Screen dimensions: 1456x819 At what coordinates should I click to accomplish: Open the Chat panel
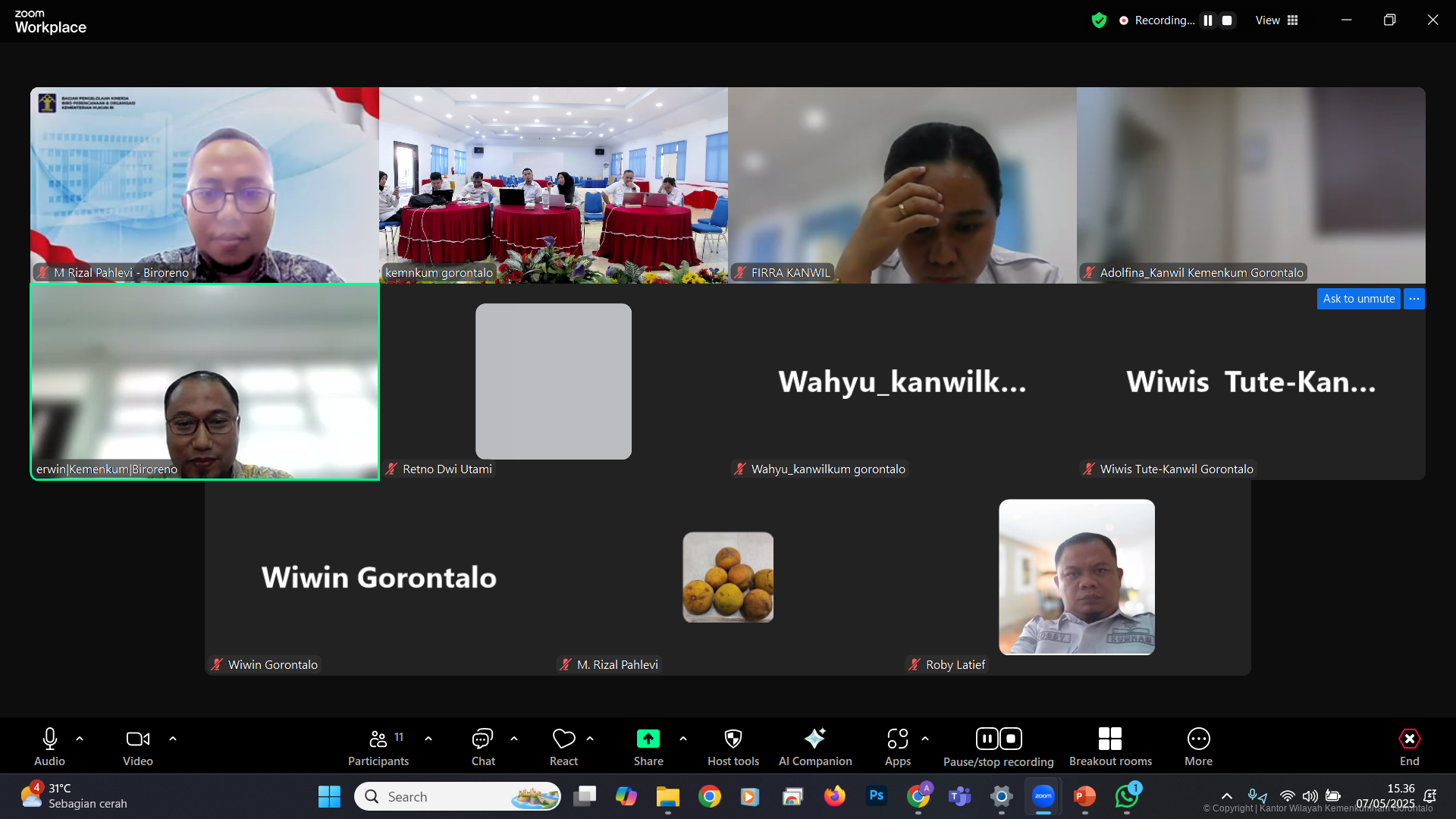pyautogui.click(x=482, y=739)
